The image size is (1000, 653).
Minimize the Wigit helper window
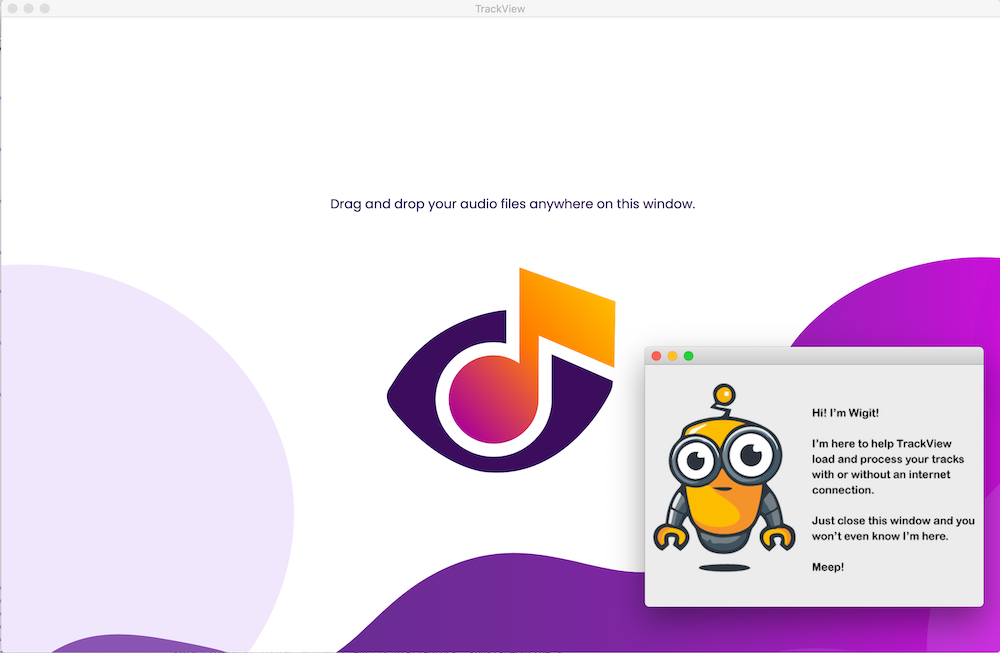tap(672, 356)
